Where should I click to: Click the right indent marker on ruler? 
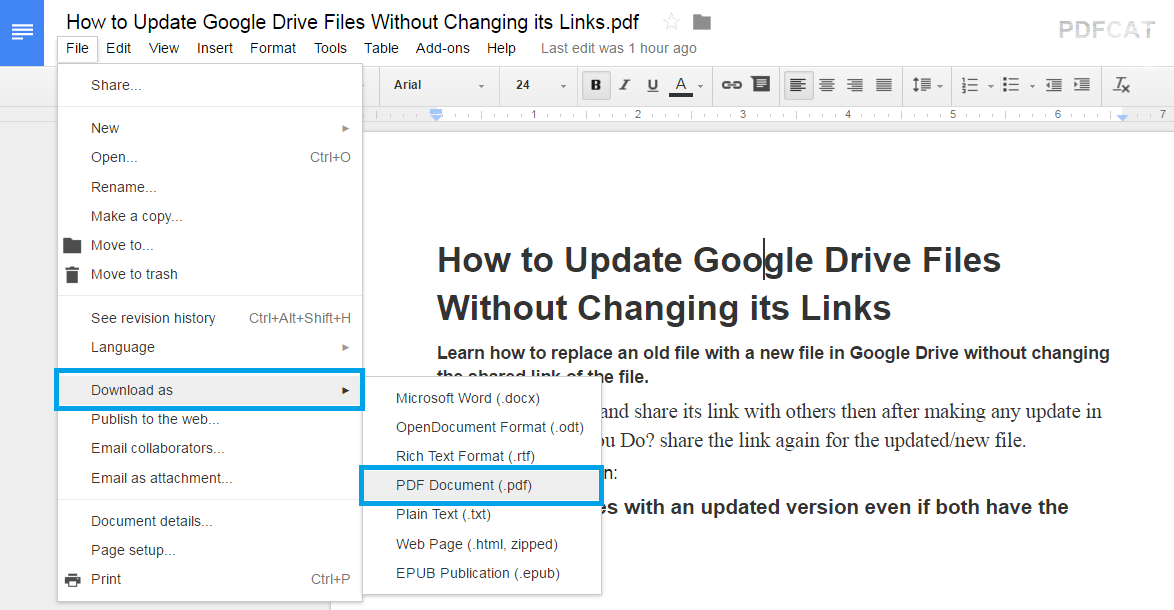[x=1122, y=118]
